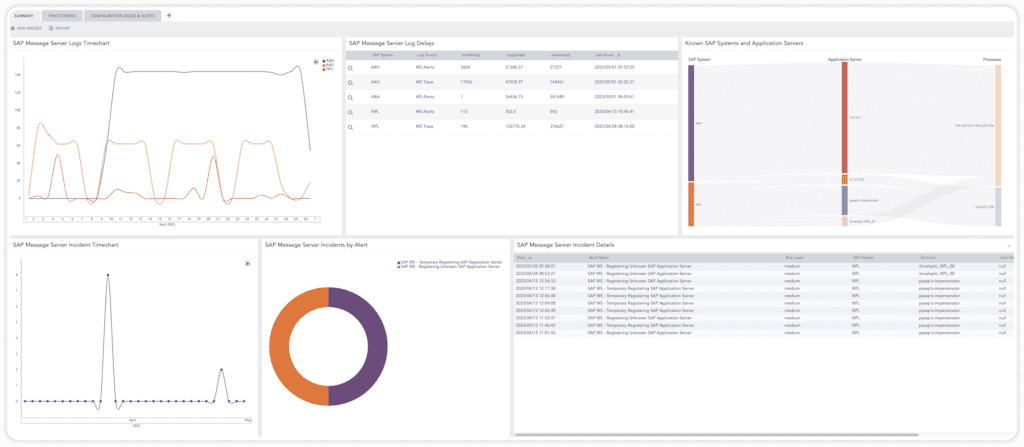Sort Incident Details by Date _ts column
Screen dimensions: 1024x447
click(x=524, y=258)
